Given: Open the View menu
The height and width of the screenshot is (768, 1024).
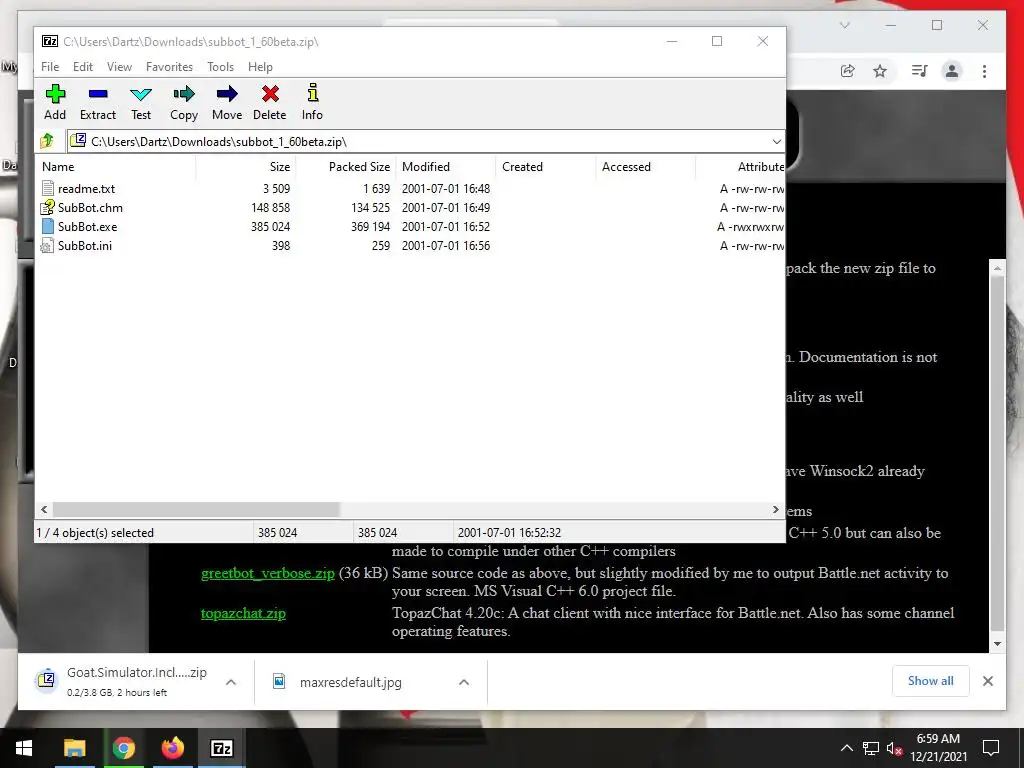Looking at the screenshot, I should coord(119,67).
